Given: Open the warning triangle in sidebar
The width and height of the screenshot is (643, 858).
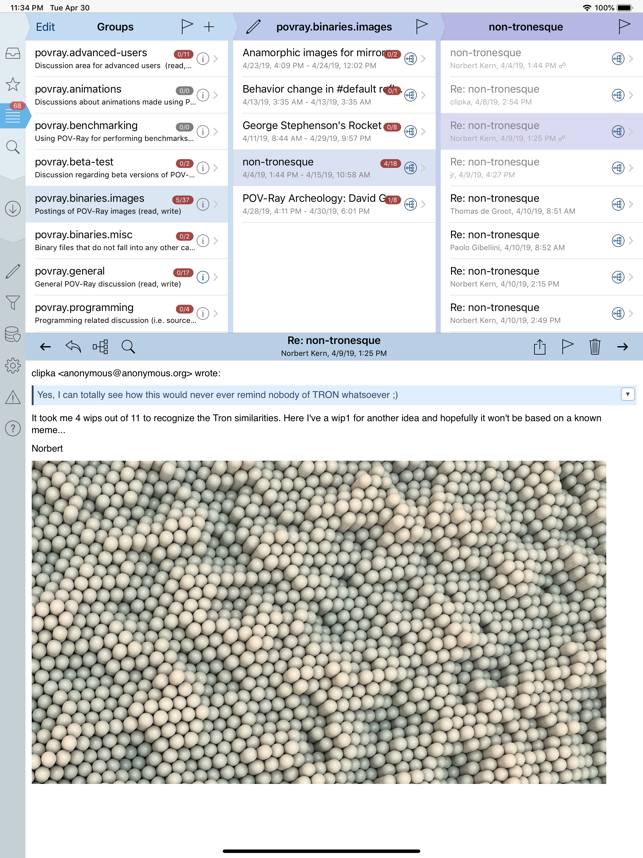Looking at the screenshot, I should pyautogui.click(x=13, y=397).
